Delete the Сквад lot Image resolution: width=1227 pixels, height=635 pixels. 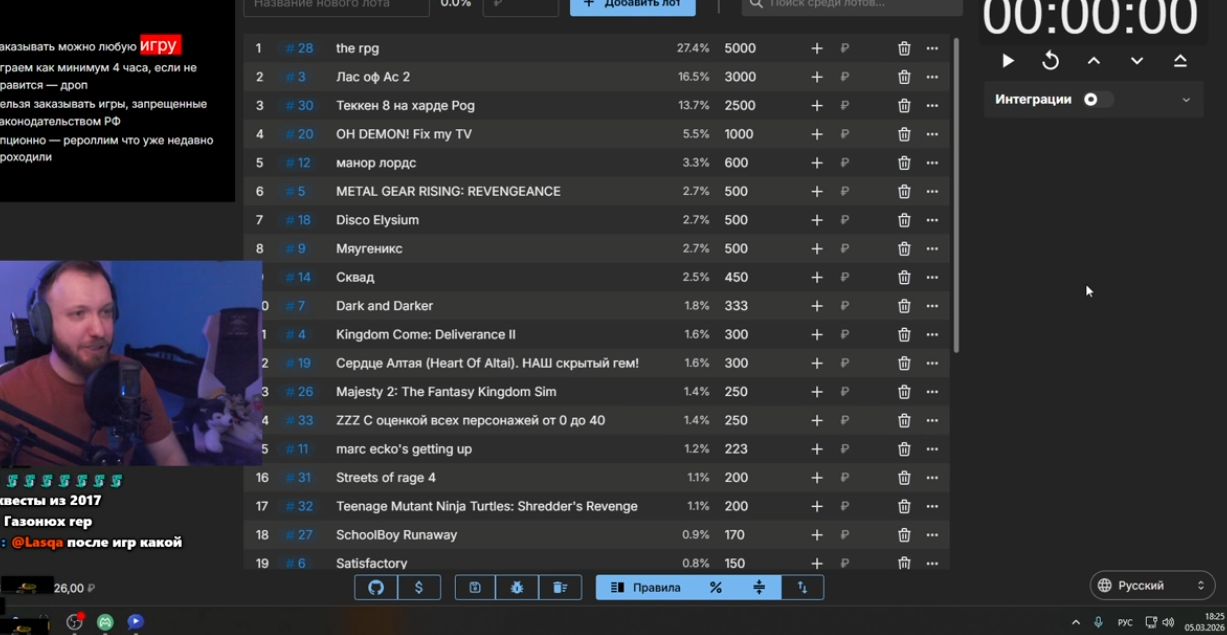click(x=904, y=277)
